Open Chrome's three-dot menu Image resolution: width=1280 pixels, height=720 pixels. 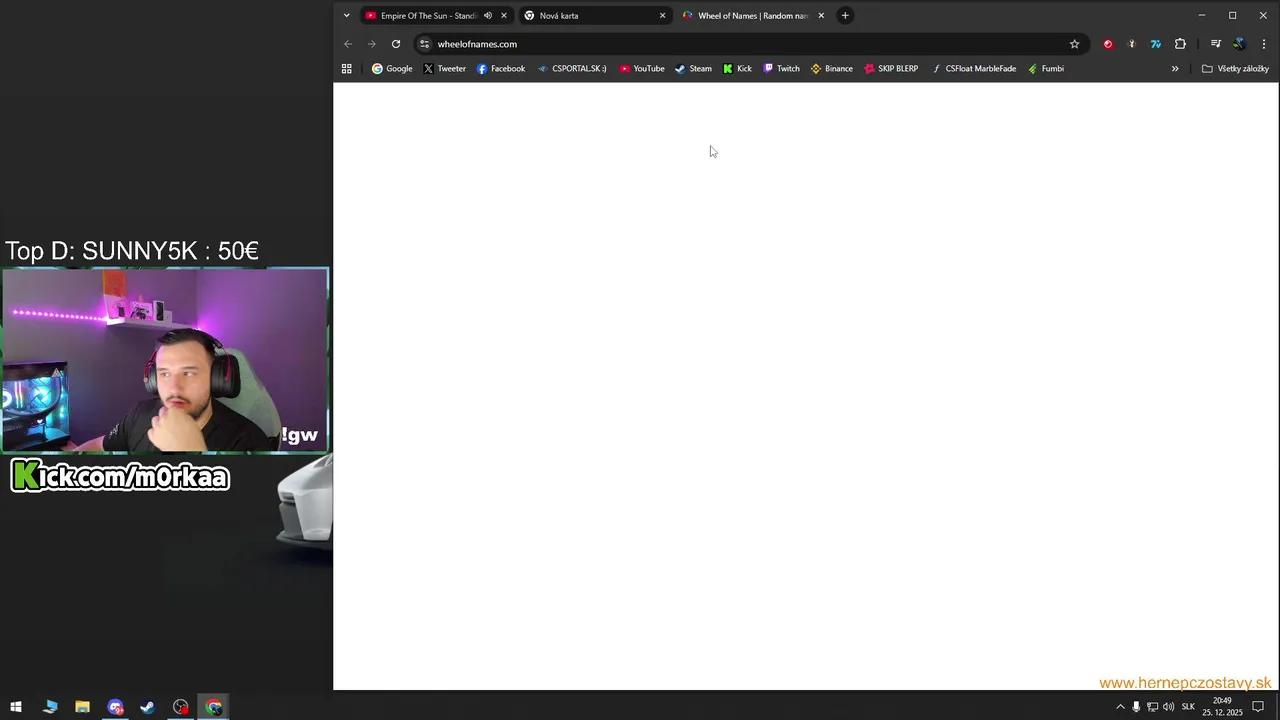pyautogui.click(x=1264, y=44)
